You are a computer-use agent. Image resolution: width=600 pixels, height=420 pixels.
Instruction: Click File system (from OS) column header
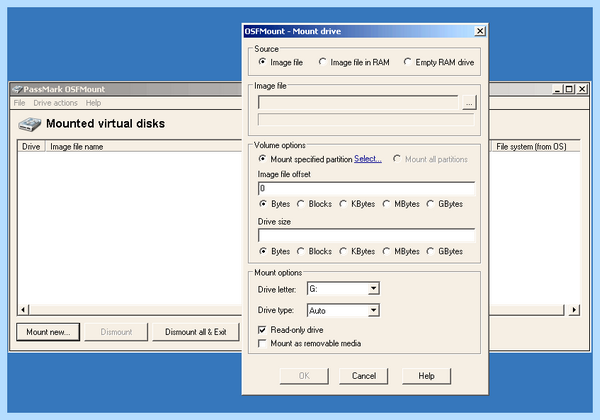pyautogui.click(x=535, y=147)
